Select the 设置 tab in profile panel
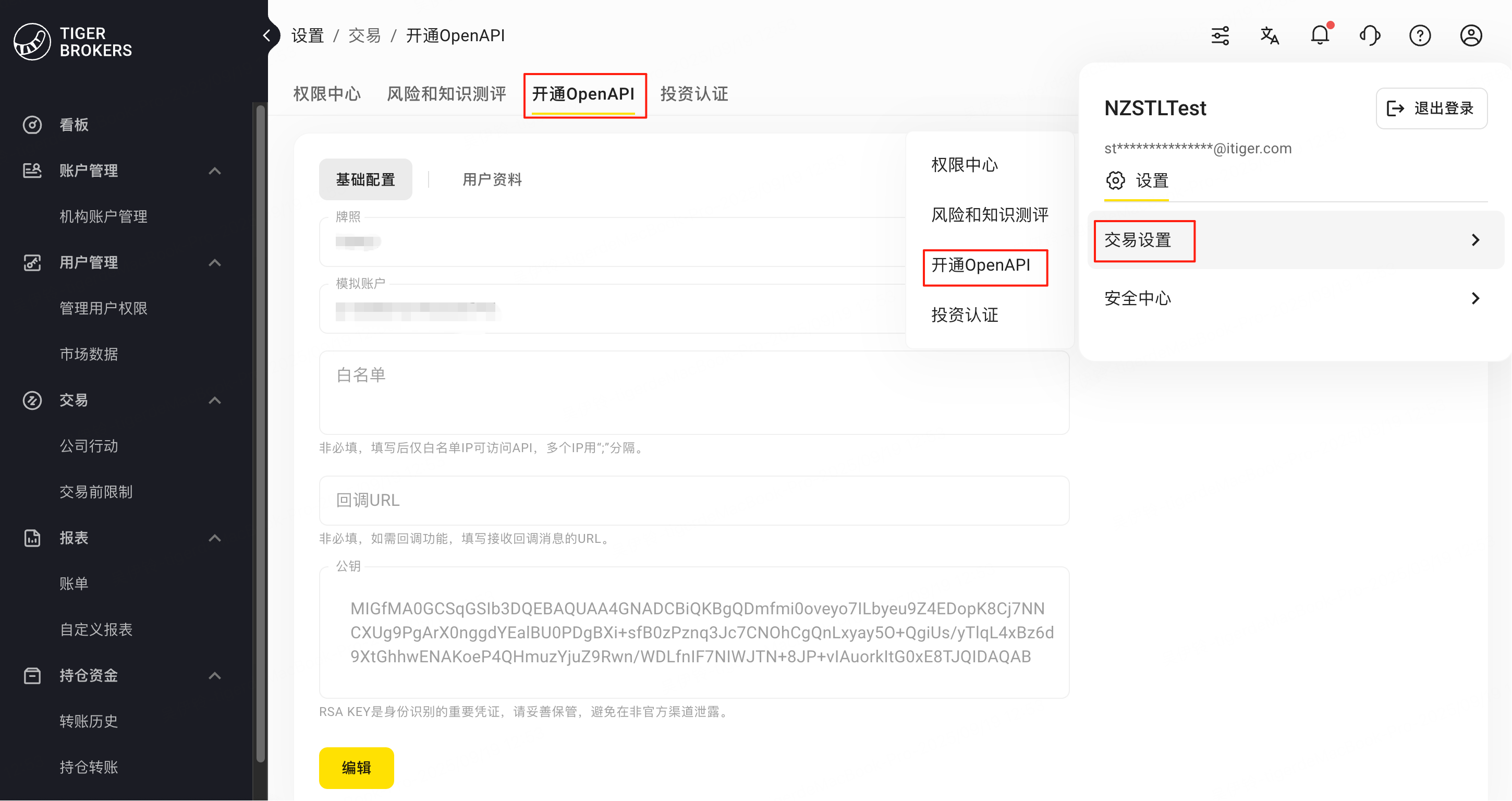 (1137, 181)
